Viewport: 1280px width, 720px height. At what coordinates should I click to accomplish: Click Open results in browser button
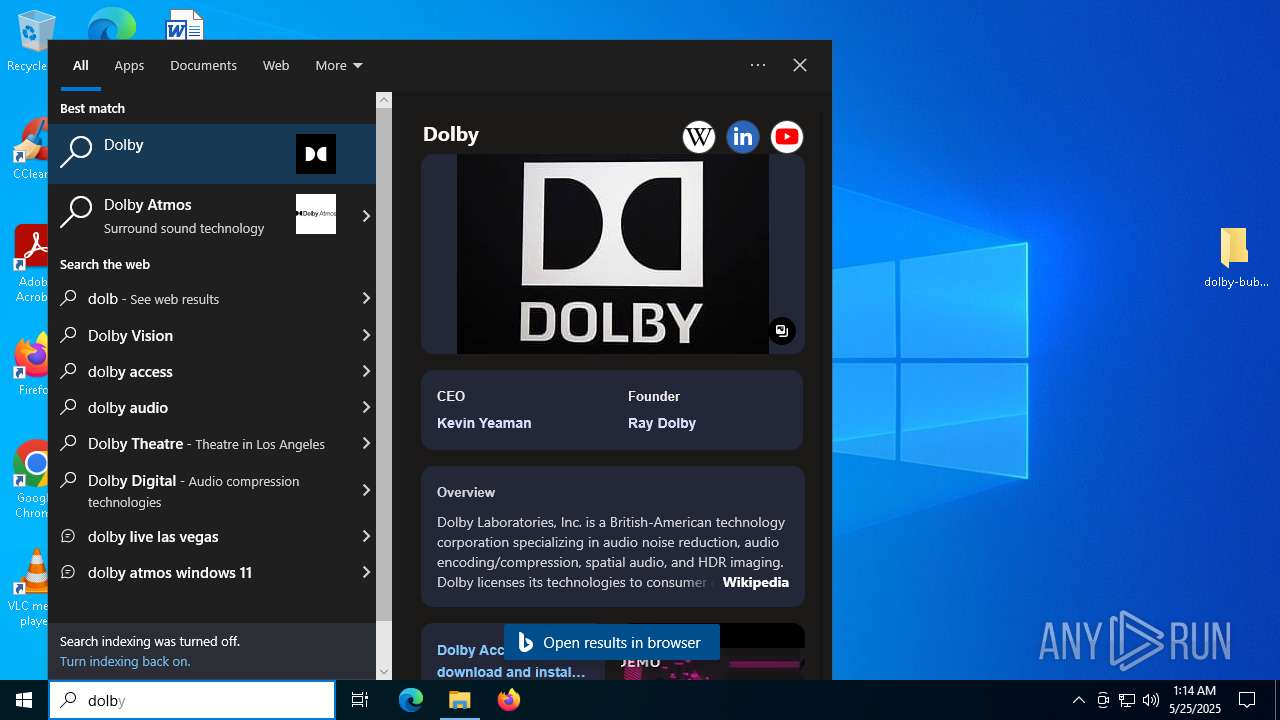coord(611,643)
